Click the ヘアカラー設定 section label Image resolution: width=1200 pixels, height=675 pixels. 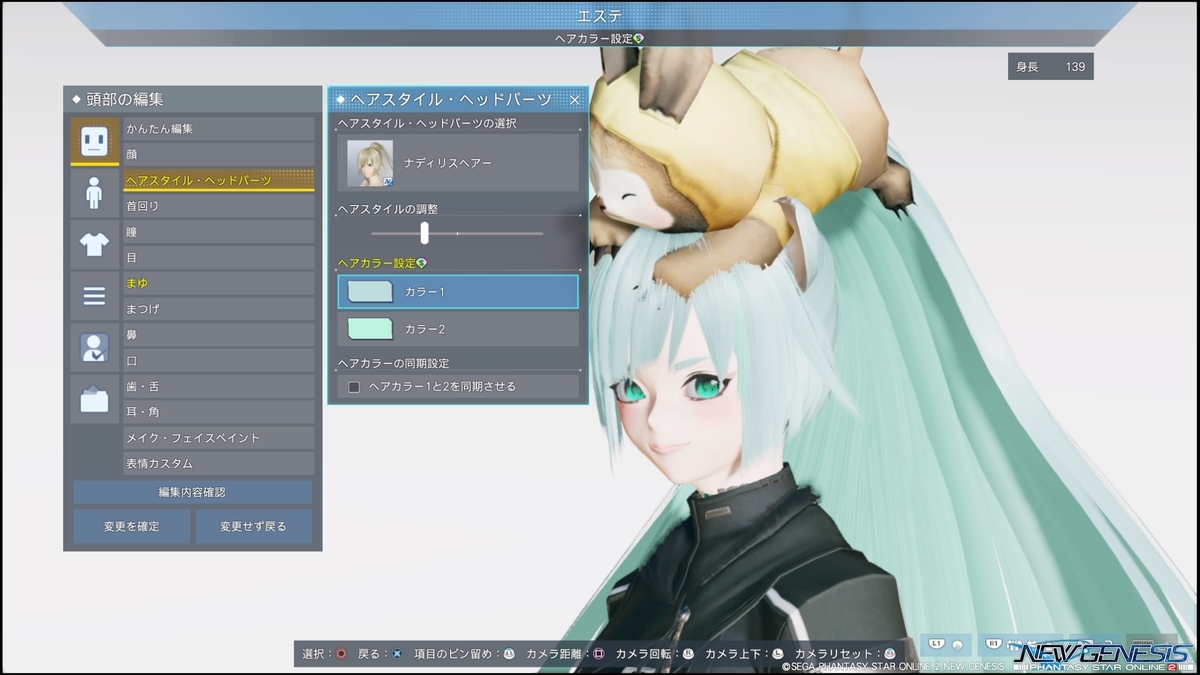pyautogui.click(x=382, y=263)
